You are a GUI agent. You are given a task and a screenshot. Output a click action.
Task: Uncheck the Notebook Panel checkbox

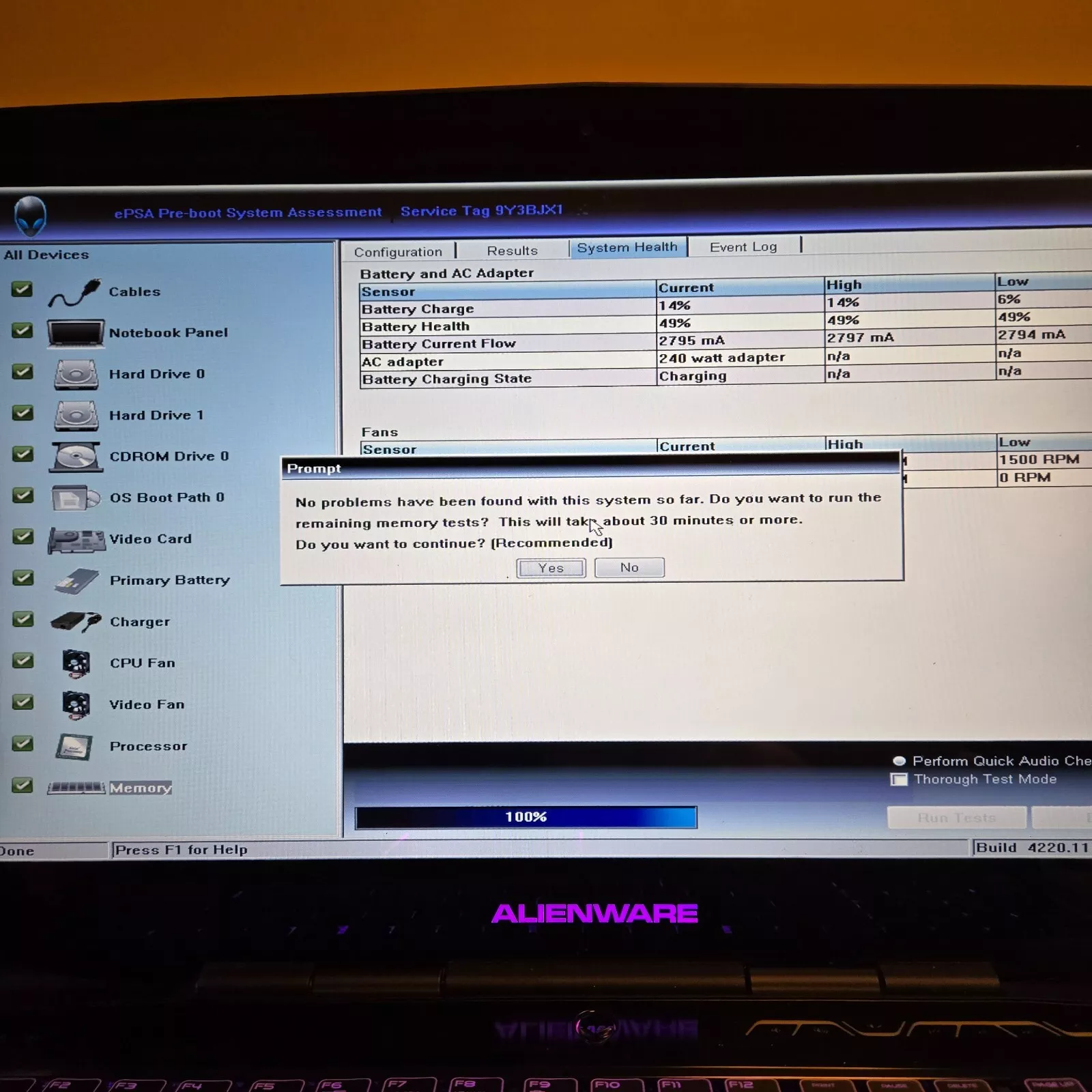coord(23,331)
